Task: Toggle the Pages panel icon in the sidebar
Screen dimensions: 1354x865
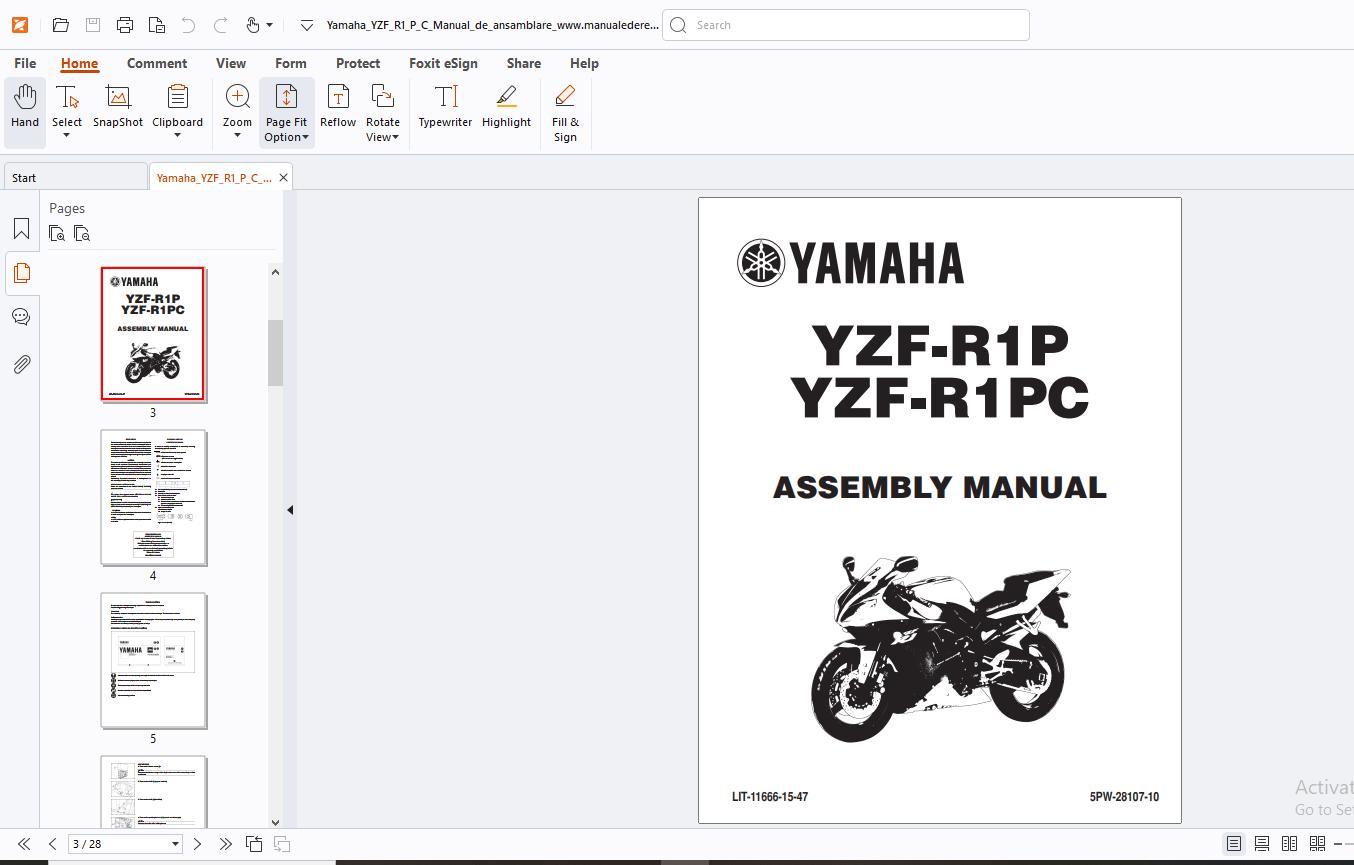Action: (21, 272)
